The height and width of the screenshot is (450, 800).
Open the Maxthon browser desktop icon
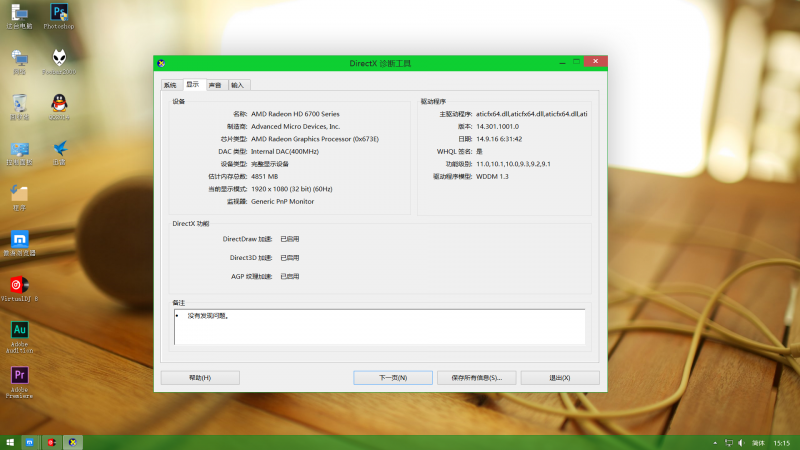20,241
